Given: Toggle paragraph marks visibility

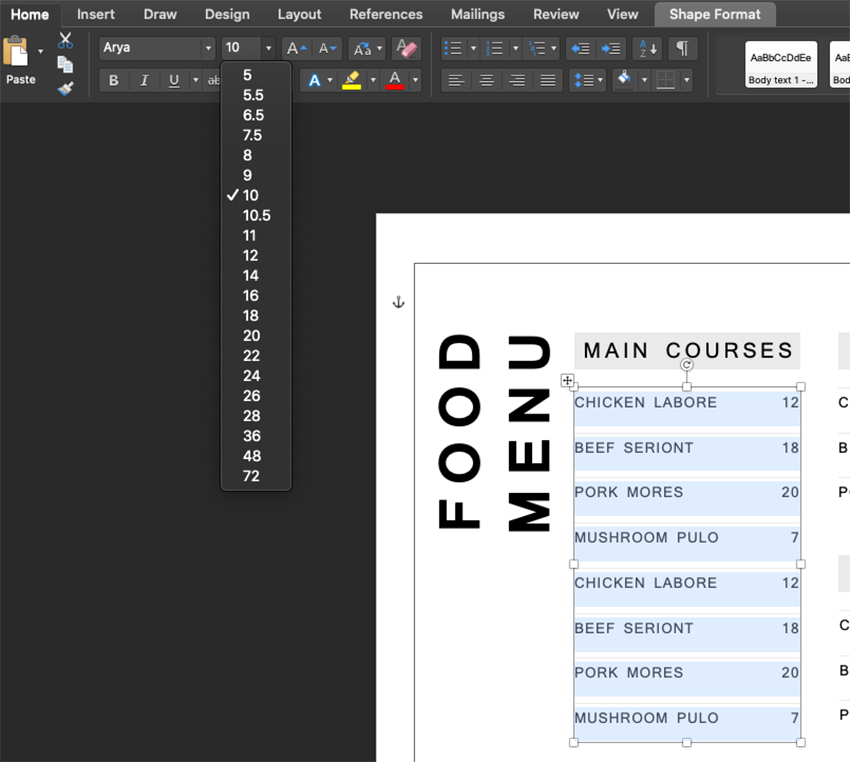Looking at the screenshot, I should [682, 48].
